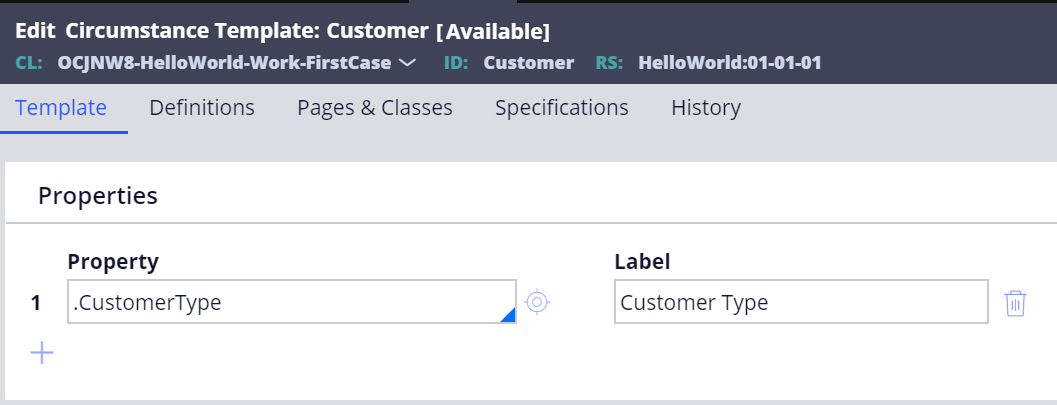The height and width of the screenshot is (405, 1057).
Task: Focus the Customer Type label field
Action: [x=801, y=302]
